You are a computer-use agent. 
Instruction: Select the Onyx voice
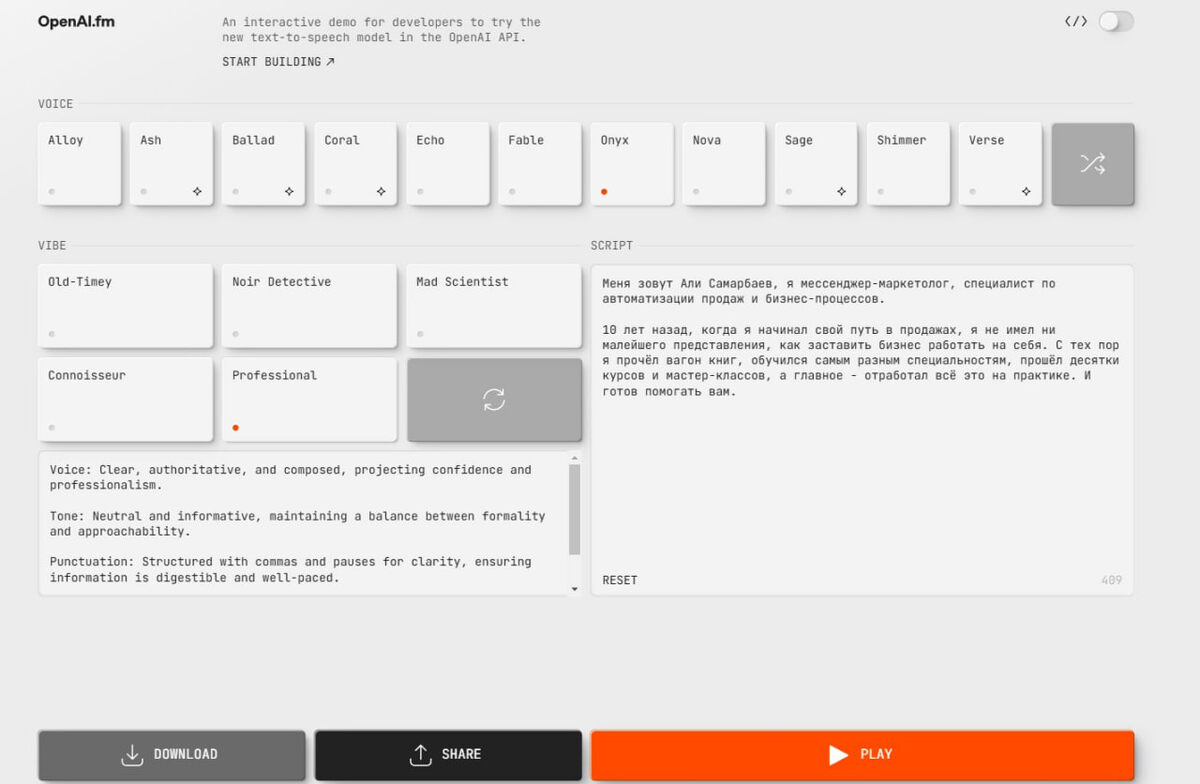(631, 164)
